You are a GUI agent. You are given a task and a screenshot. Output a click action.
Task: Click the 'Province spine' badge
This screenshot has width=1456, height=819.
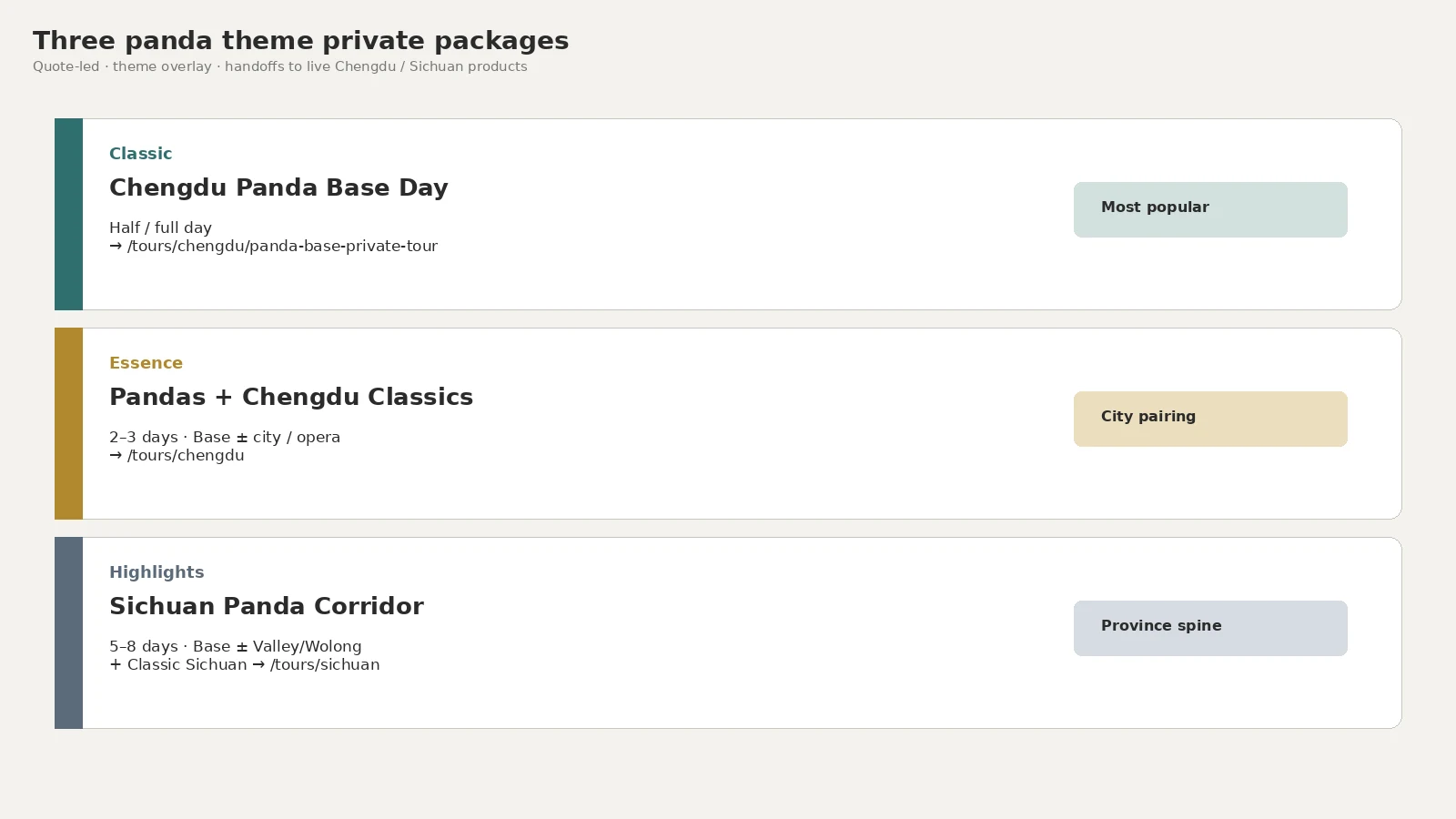pyautogui.click(x=1210, y=628)
